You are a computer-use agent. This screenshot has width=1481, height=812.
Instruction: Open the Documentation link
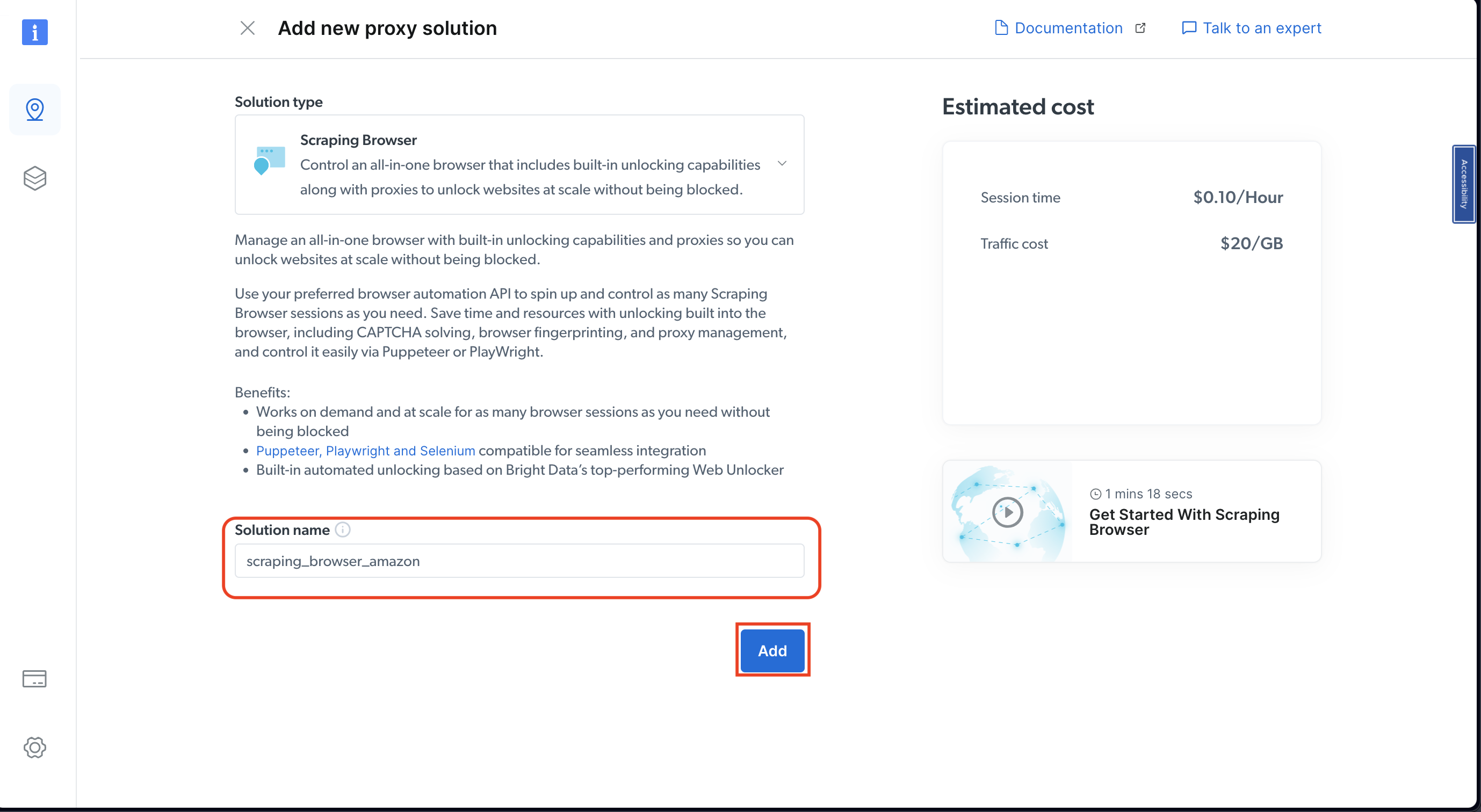[1067, 28]
